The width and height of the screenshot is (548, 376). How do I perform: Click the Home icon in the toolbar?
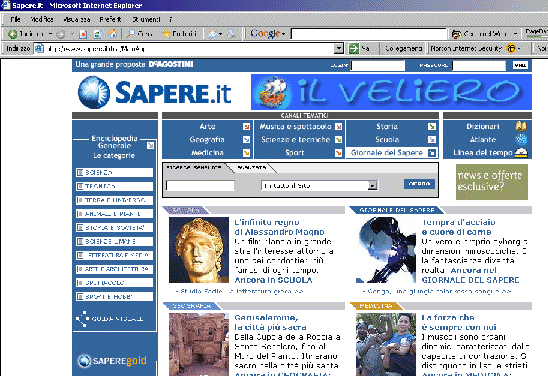point(112,34)
